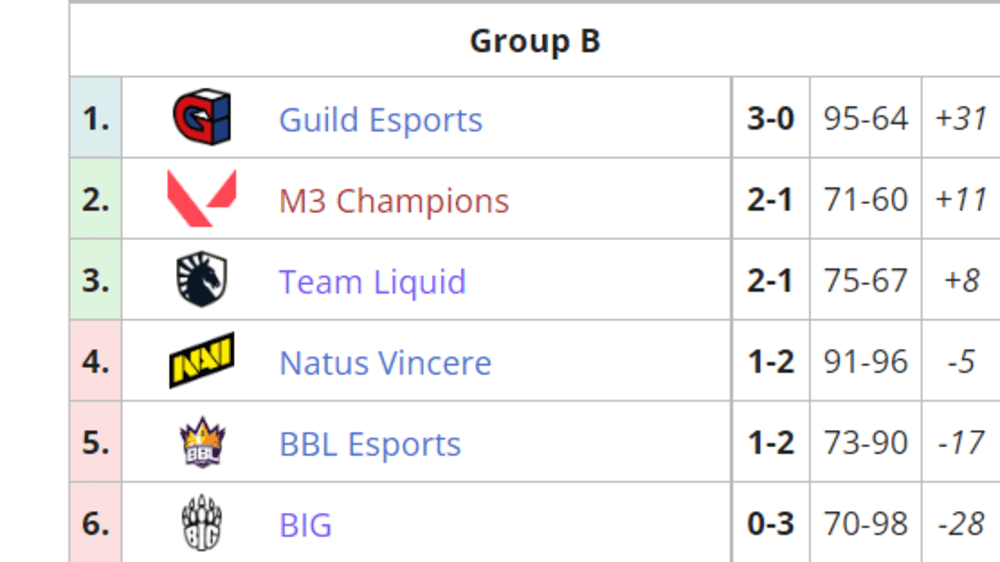Open the BBL Esports team link

tap(370, 443)
